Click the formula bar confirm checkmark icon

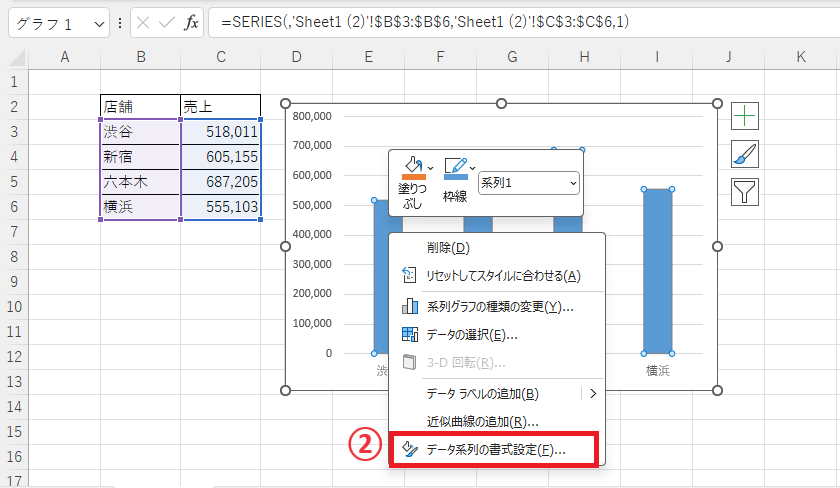pyautogui.click(x=167, y=22)
